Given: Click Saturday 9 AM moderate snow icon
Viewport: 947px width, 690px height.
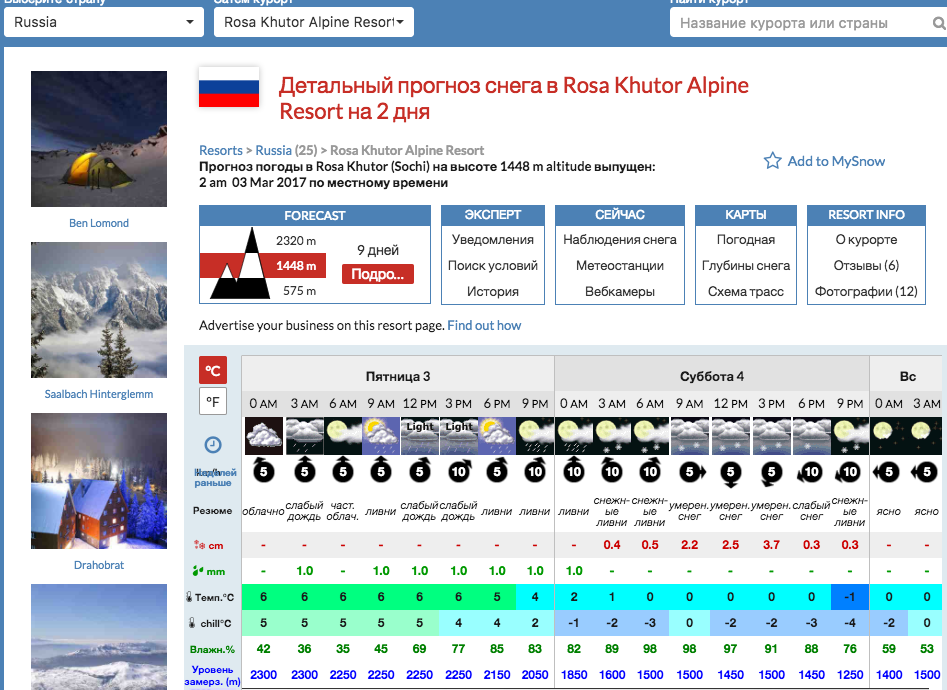Looking at the screenshot, I should point(690,436).
